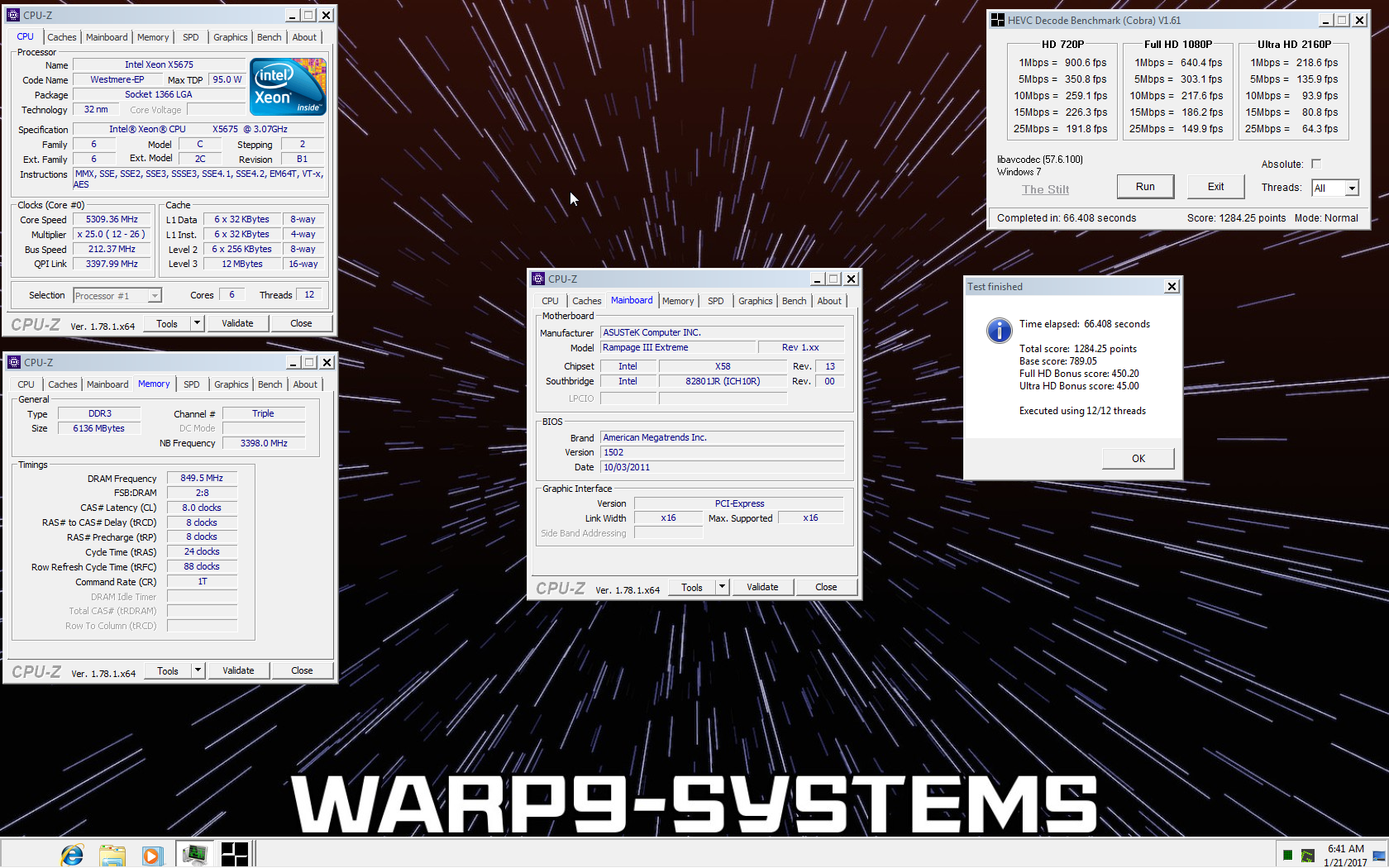Click the 900.6 fps result for 720P 1Mbps
1389x868 pixels.
coord(1086,63)
